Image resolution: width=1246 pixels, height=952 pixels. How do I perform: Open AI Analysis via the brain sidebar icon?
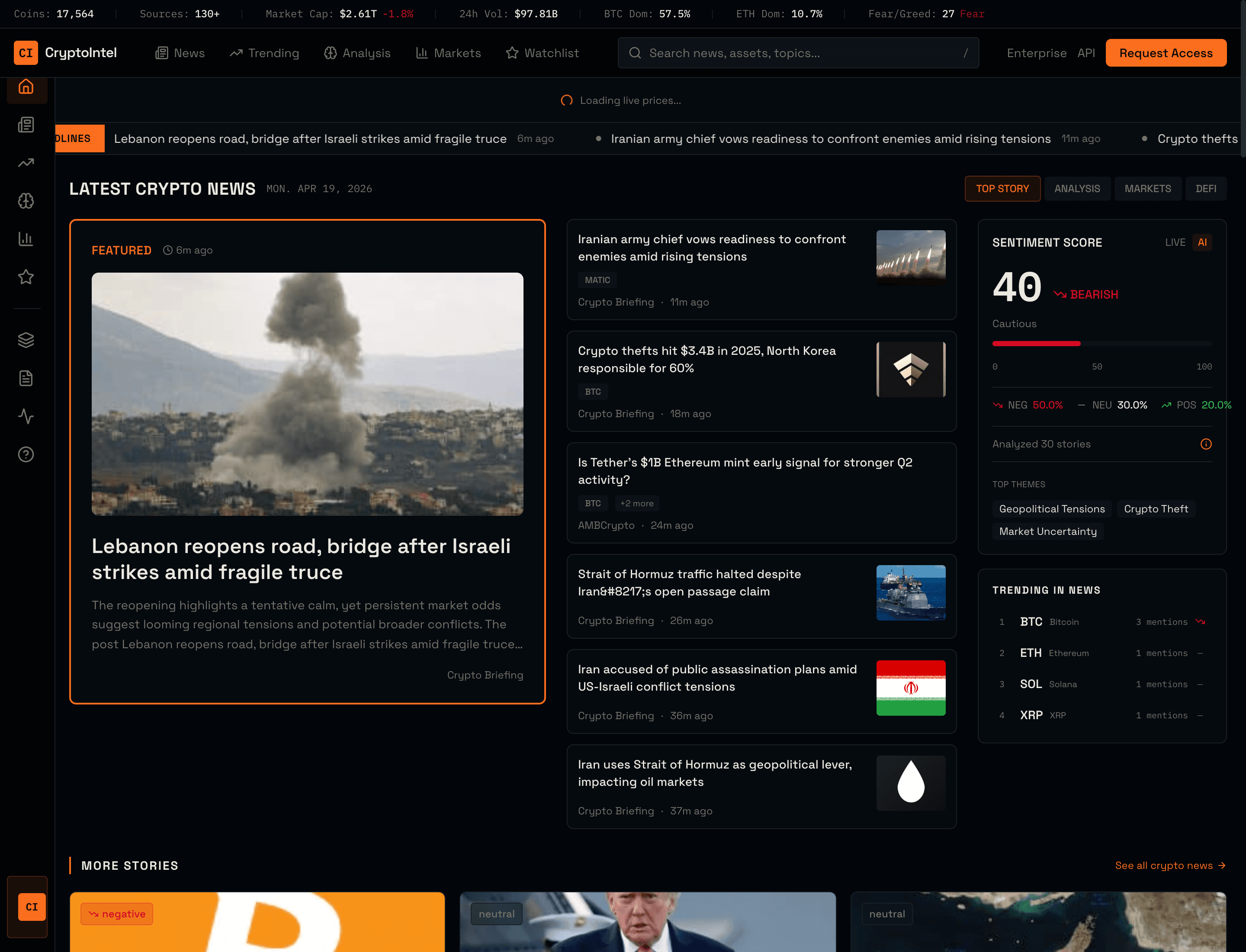click(26, 201)
